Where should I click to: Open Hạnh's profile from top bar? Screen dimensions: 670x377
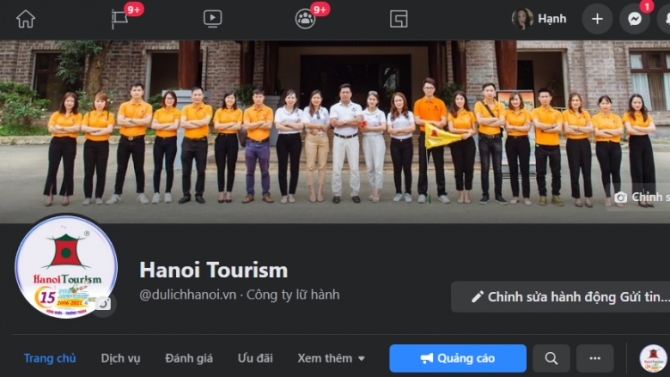click(x=539, y=19)
